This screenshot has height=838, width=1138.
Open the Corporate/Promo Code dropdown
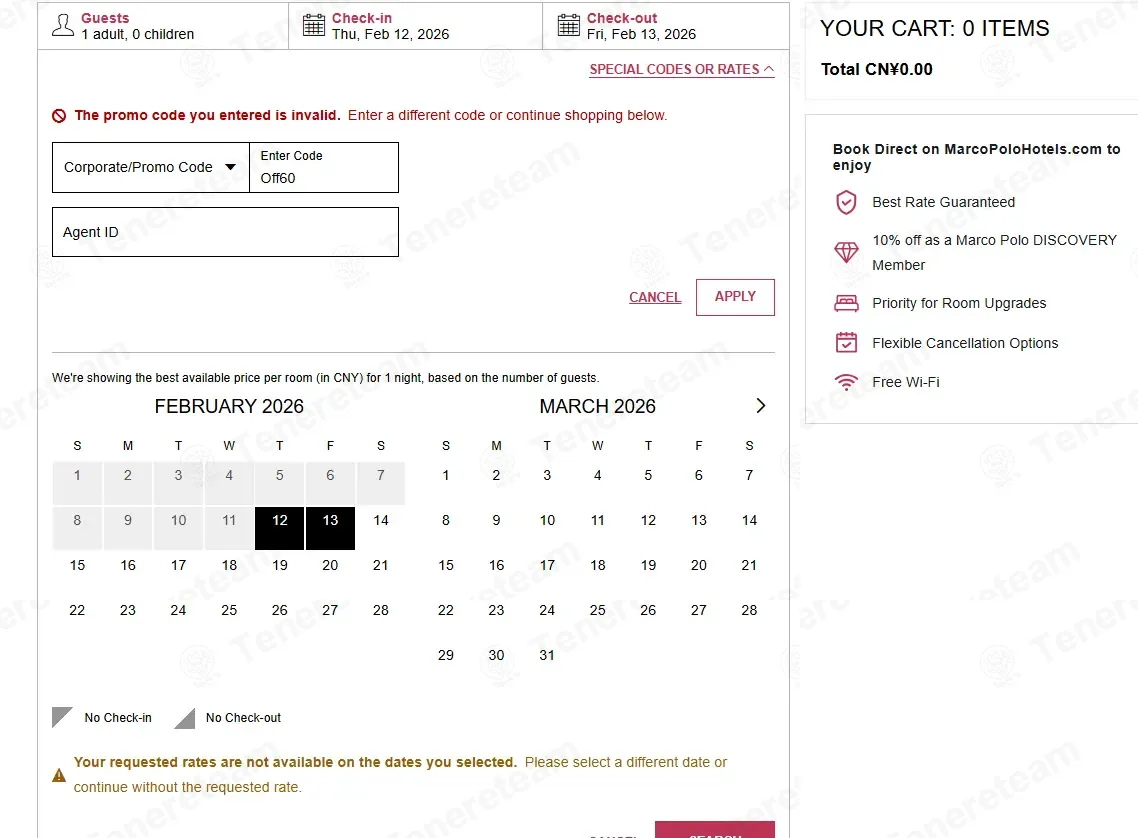pyautogui.click(x=150, y=168)
